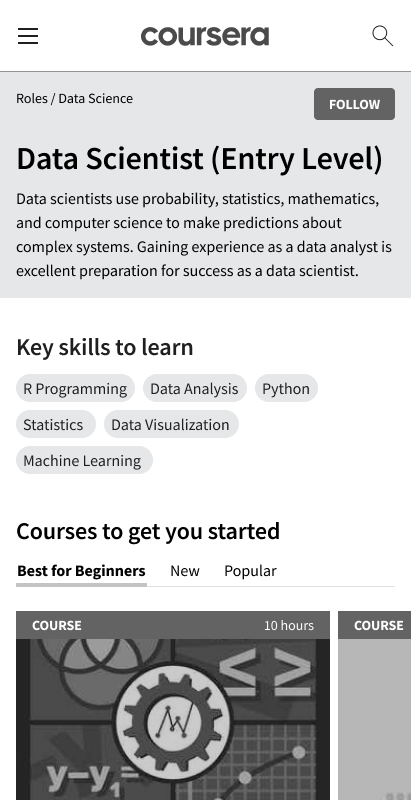Follow the Data Scientist role
Screen dimensions: 411x800
[354, 104]
